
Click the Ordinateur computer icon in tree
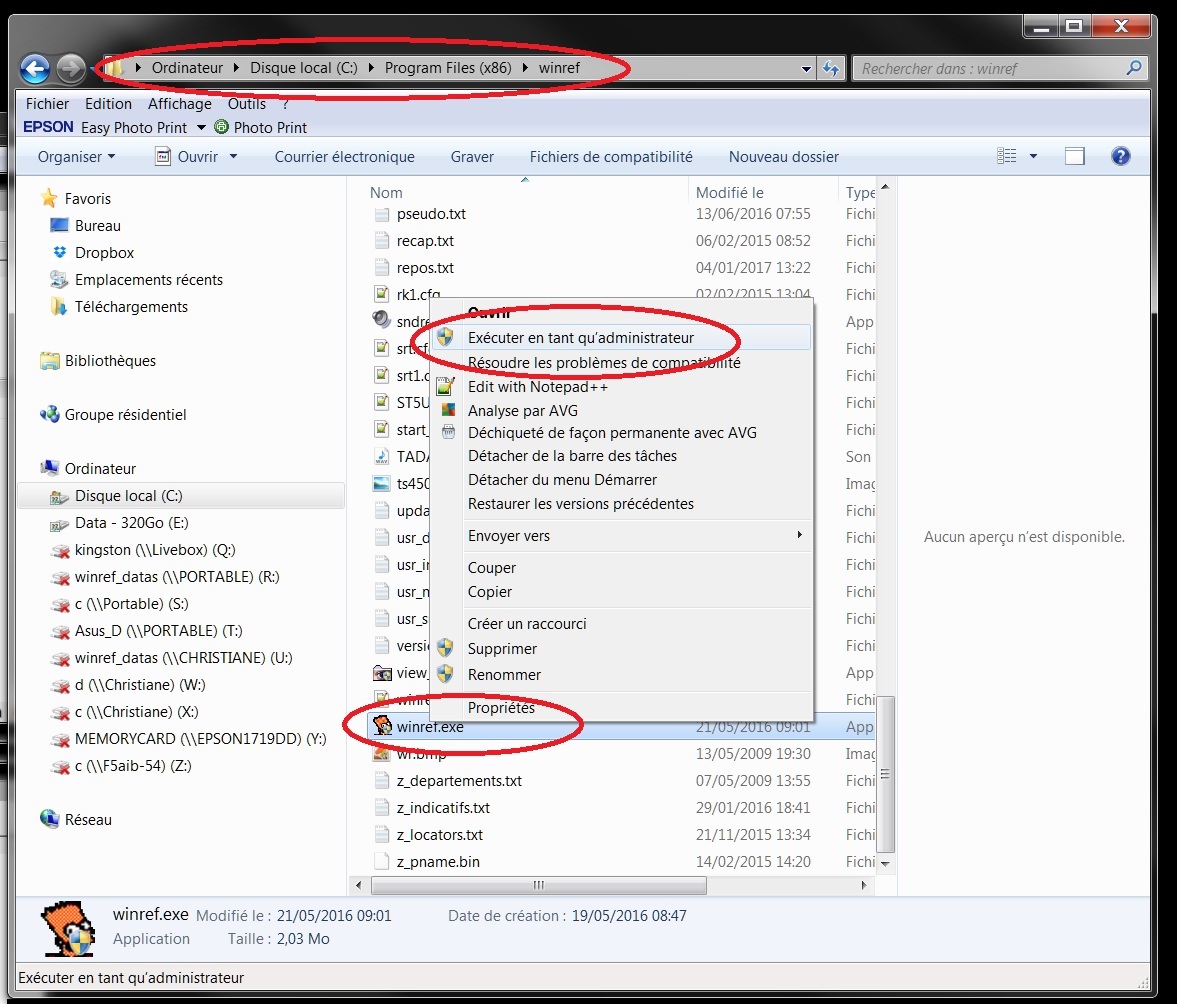click(50, 467)
